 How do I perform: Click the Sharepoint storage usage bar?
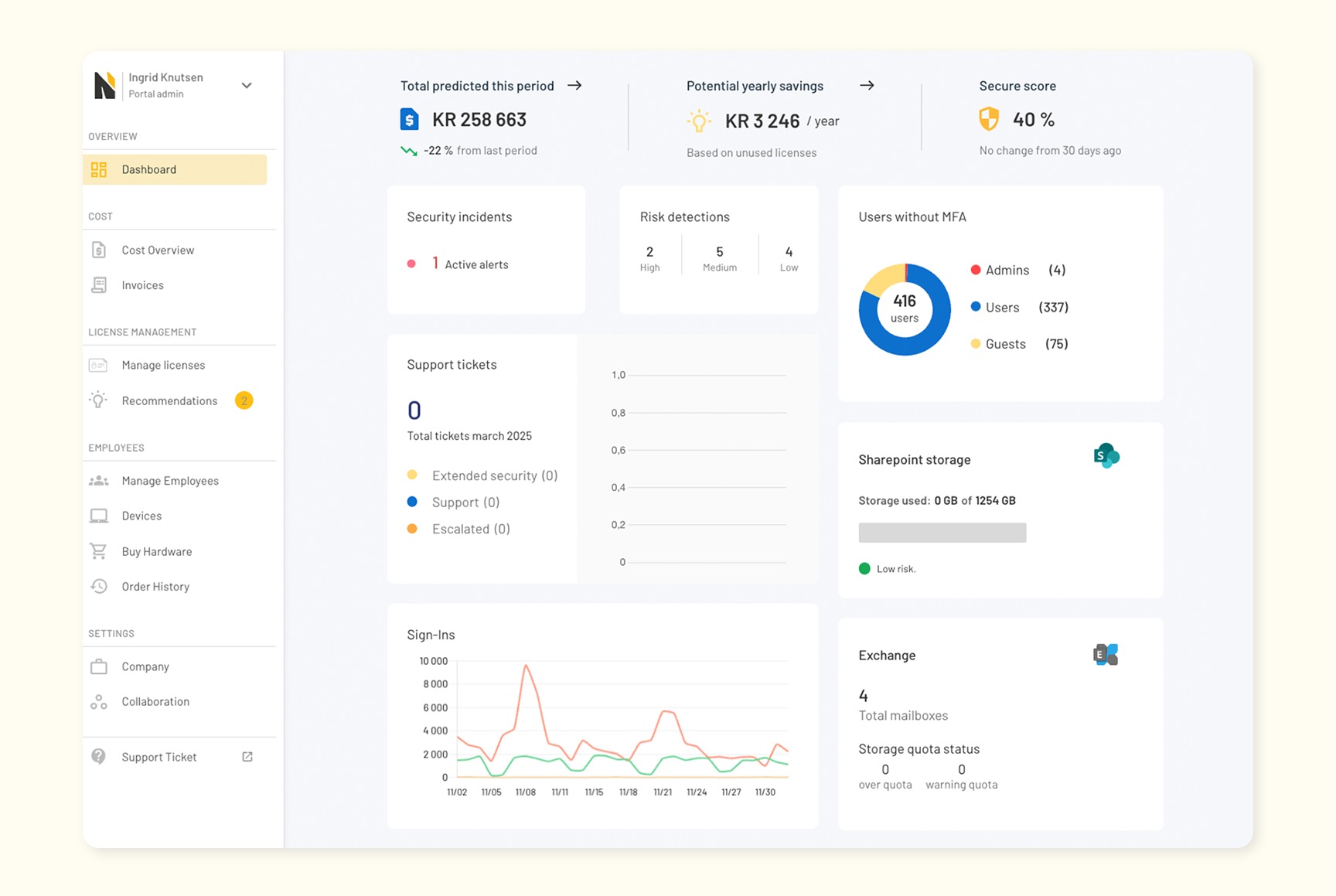942,533
